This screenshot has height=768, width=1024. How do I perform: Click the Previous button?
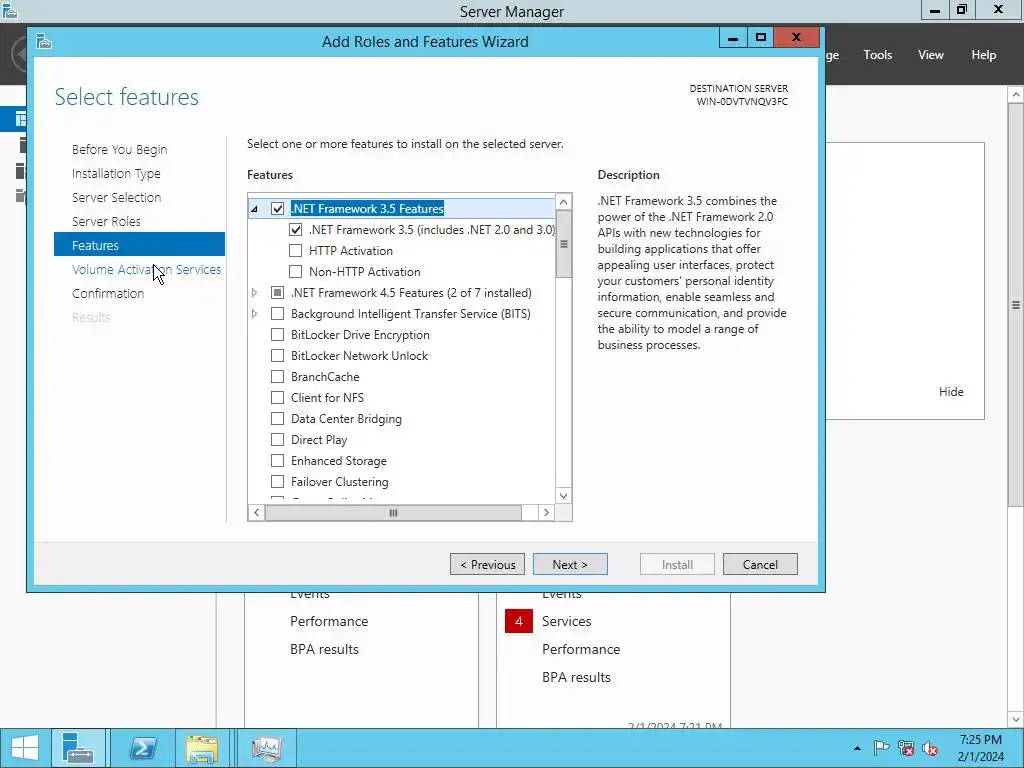click(x=487, y=564)
